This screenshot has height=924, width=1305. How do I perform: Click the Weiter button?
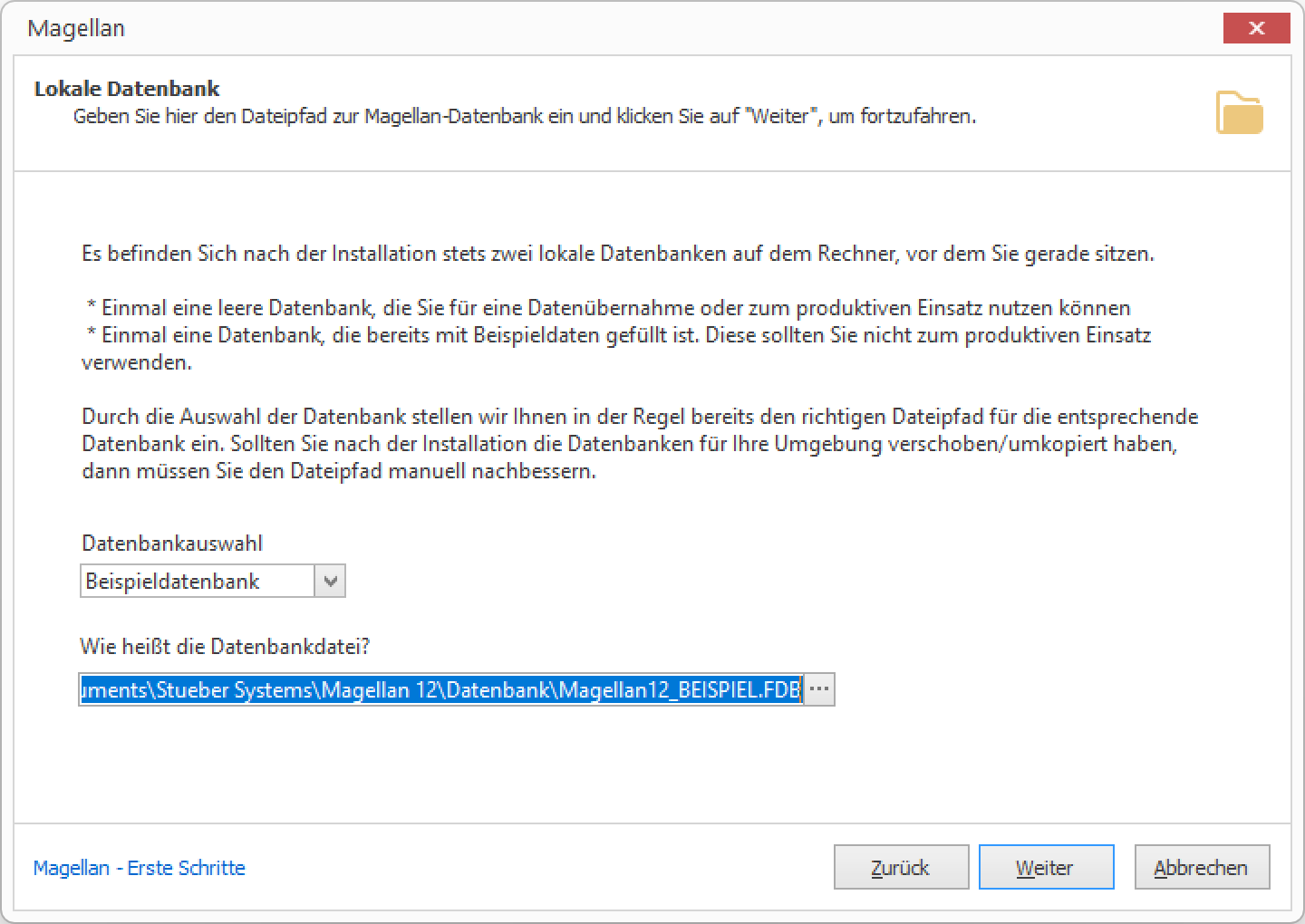(1046, 867)
